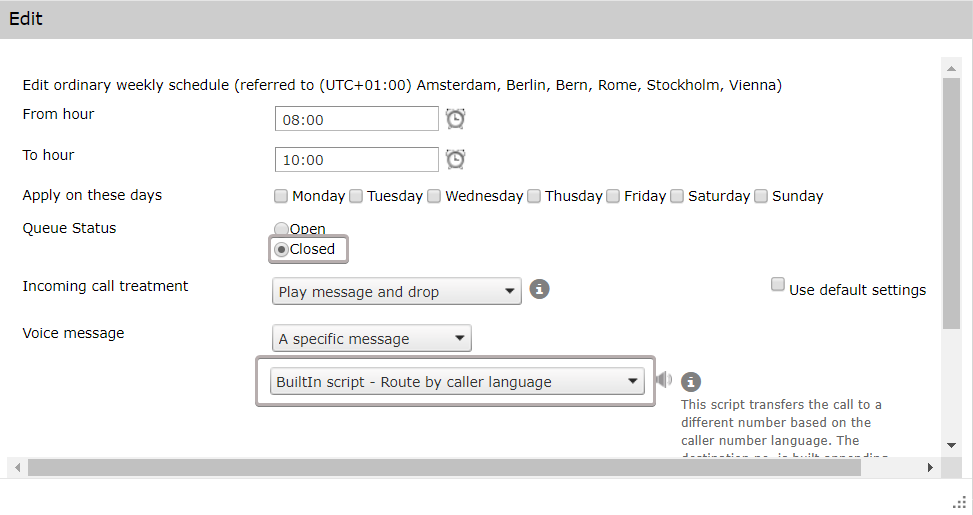The image size is (973, 515).
Task: Click the vertical scrollbar down arrow
Action: tap(951, 445)
